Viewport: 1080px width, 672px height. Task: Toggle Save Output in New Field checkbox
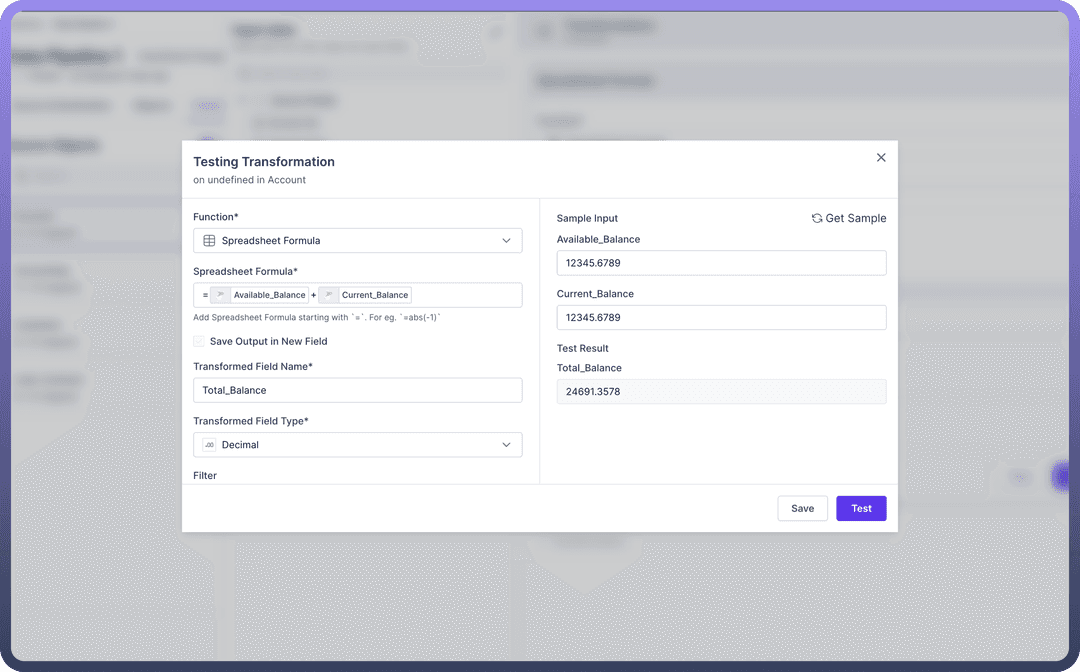(x=200, y=342)
